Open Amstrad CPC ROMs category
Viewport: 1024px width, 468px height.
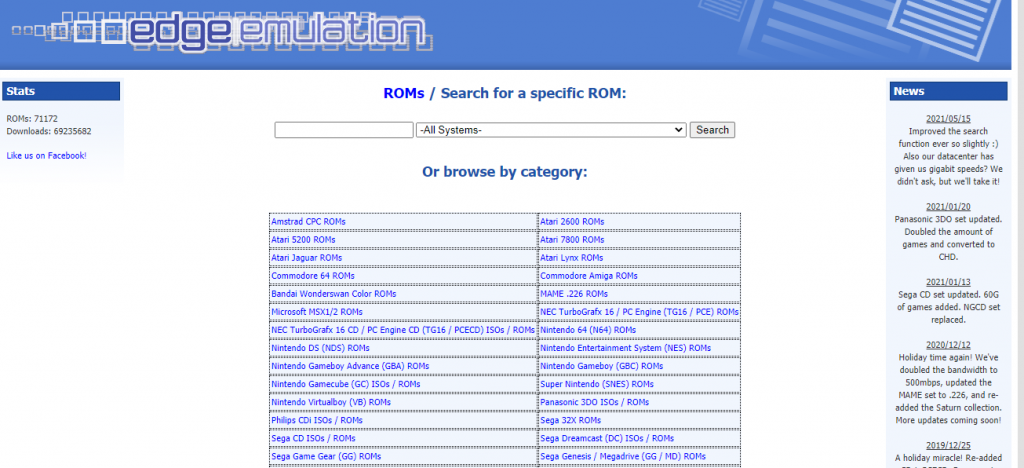coord(308,222)
